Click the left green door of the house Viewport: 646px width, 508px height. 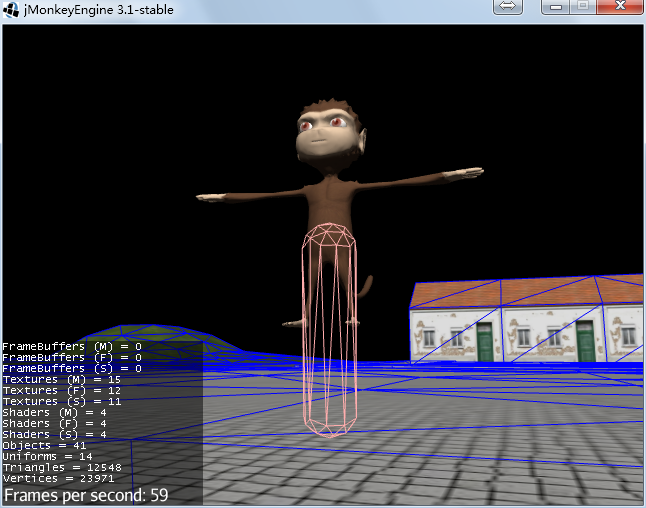click(x=486, y=342)
